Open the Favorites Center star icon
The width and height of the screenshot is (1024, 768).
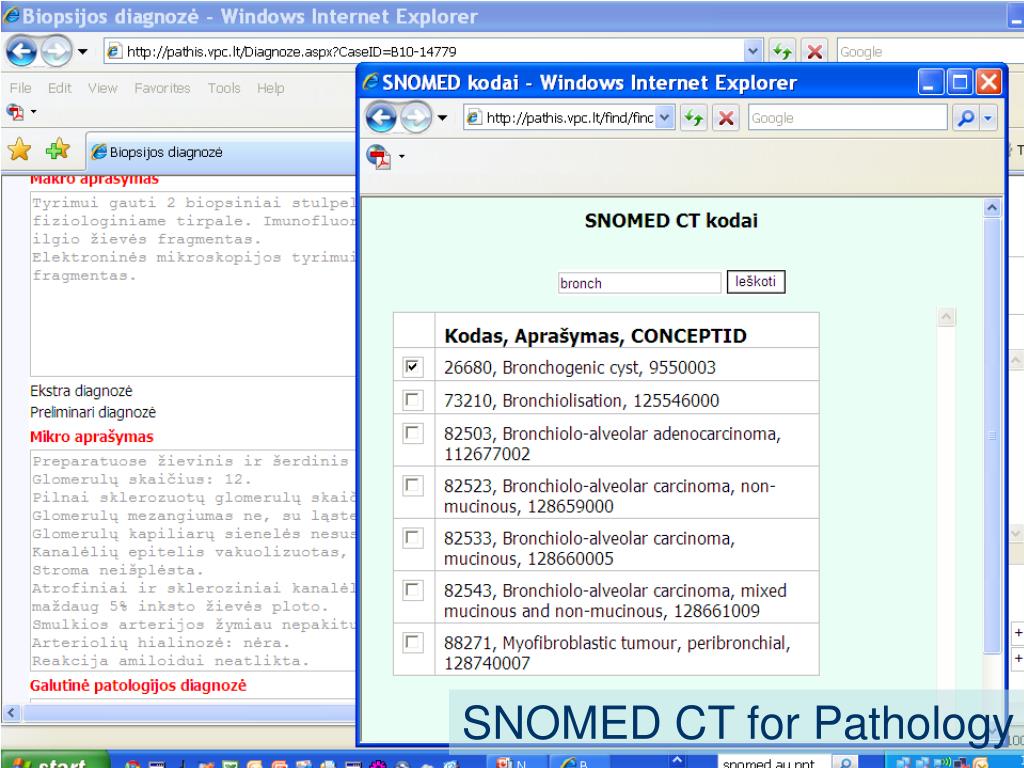tap(19, 150)
